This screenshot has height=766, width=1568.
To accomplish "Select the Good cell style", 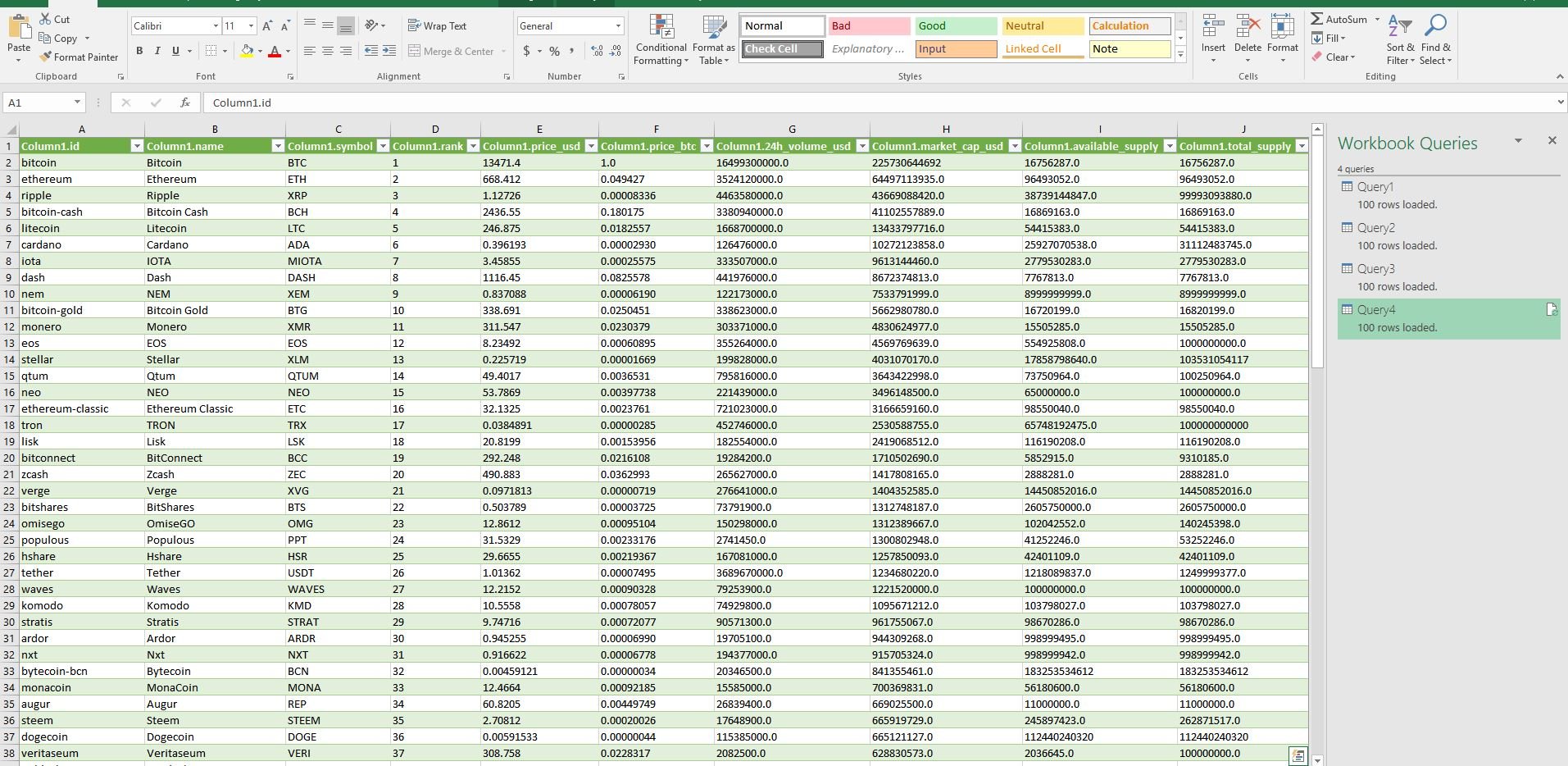I will coord(956,26).
